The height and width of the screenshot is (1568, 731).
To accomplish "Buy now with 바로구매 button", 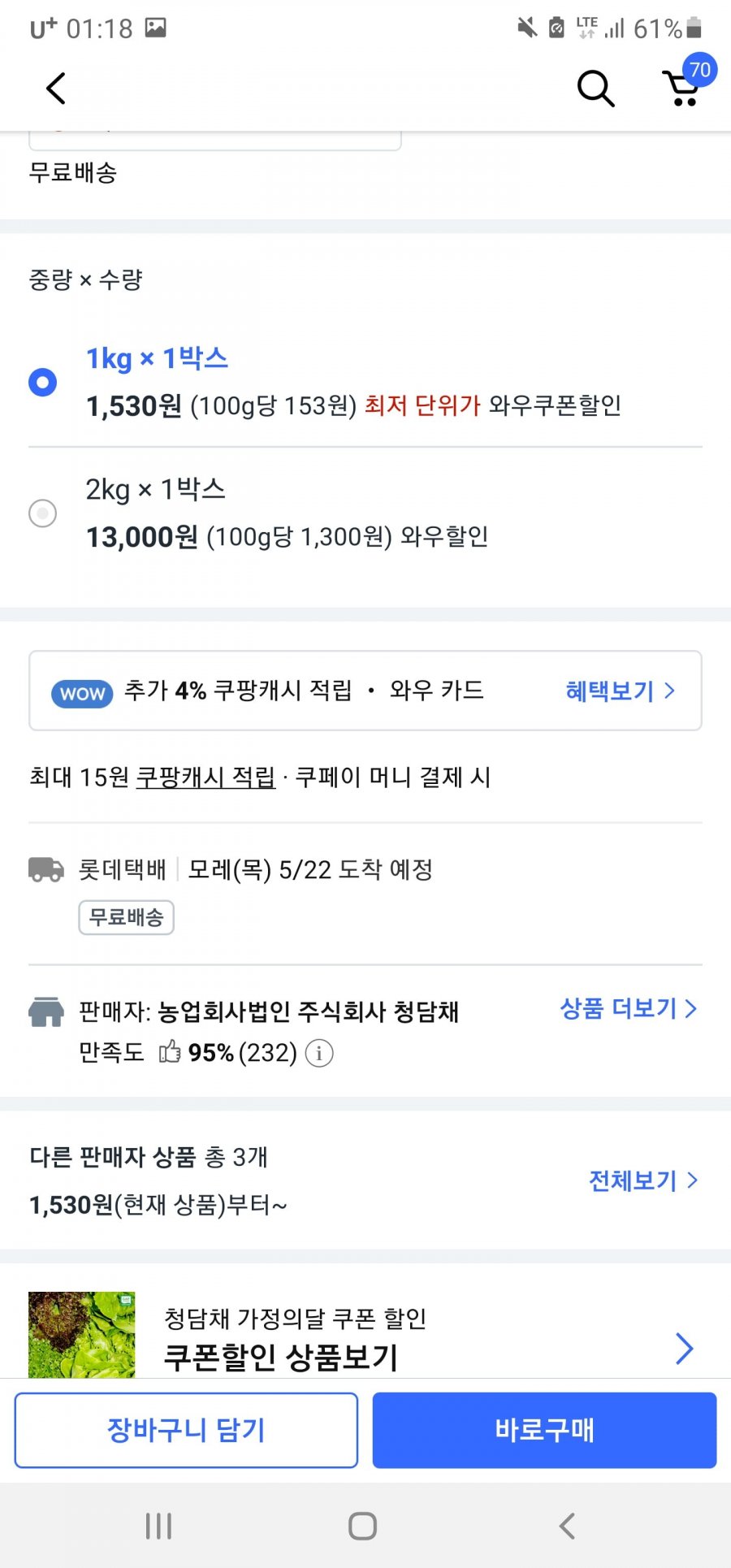I will (x=544, y=1430).
